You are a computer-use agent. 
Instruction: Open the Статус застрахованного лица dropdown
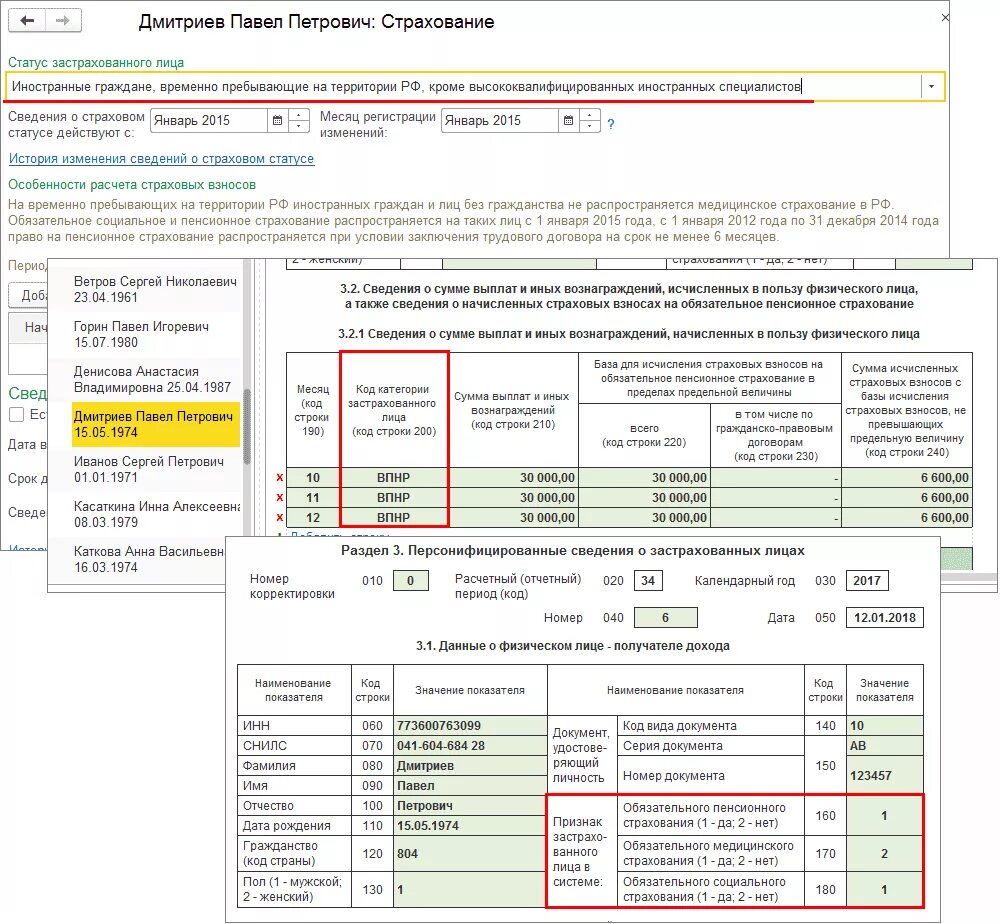click(x=932, y=87)
